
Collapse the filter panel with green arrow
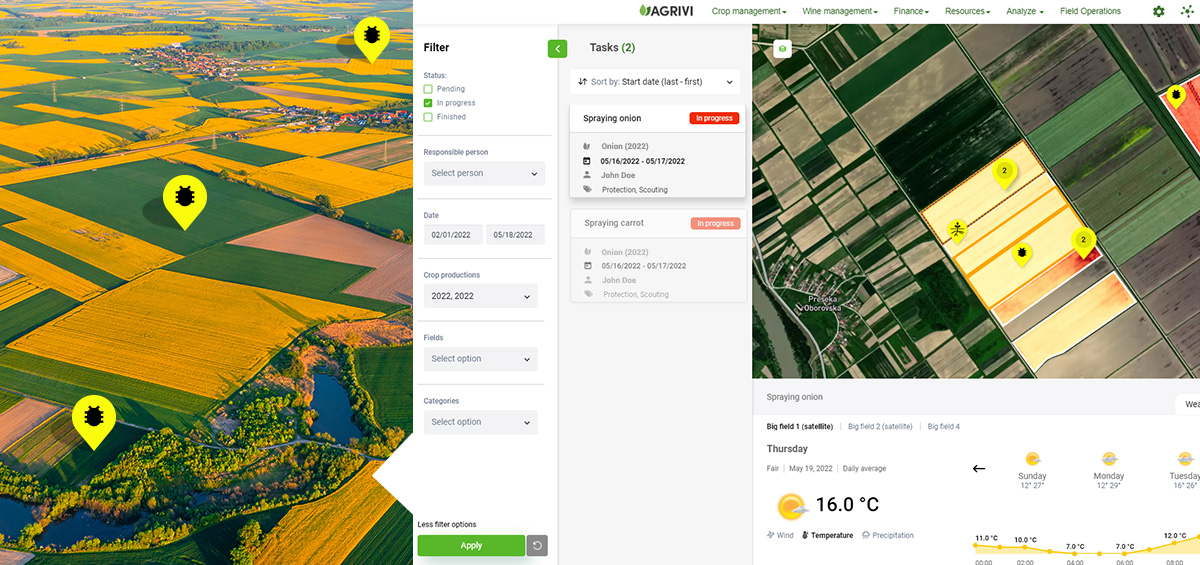(x=557, y=48)
